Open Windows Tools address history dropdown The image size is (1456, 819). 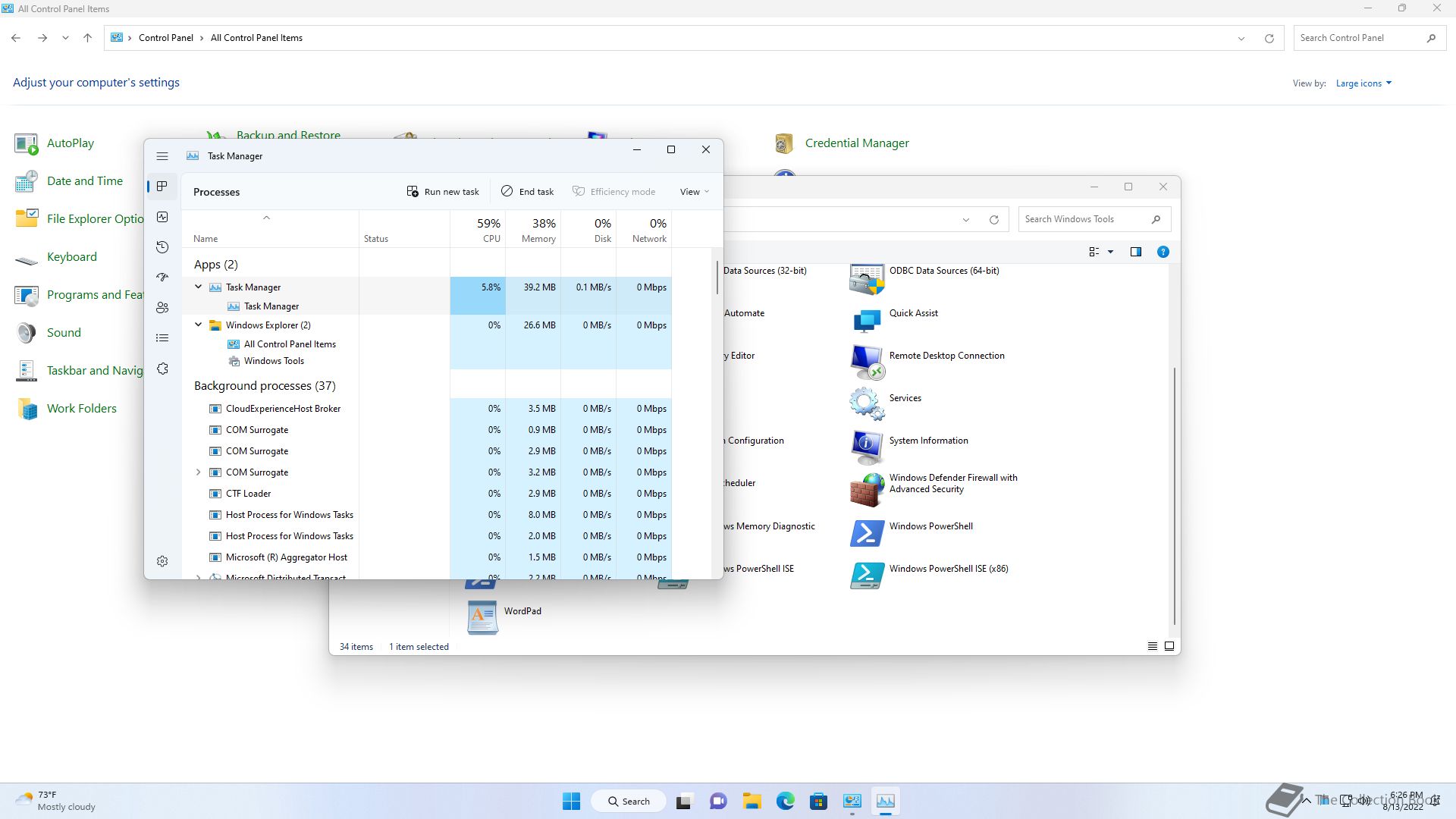tap(966, 220)
